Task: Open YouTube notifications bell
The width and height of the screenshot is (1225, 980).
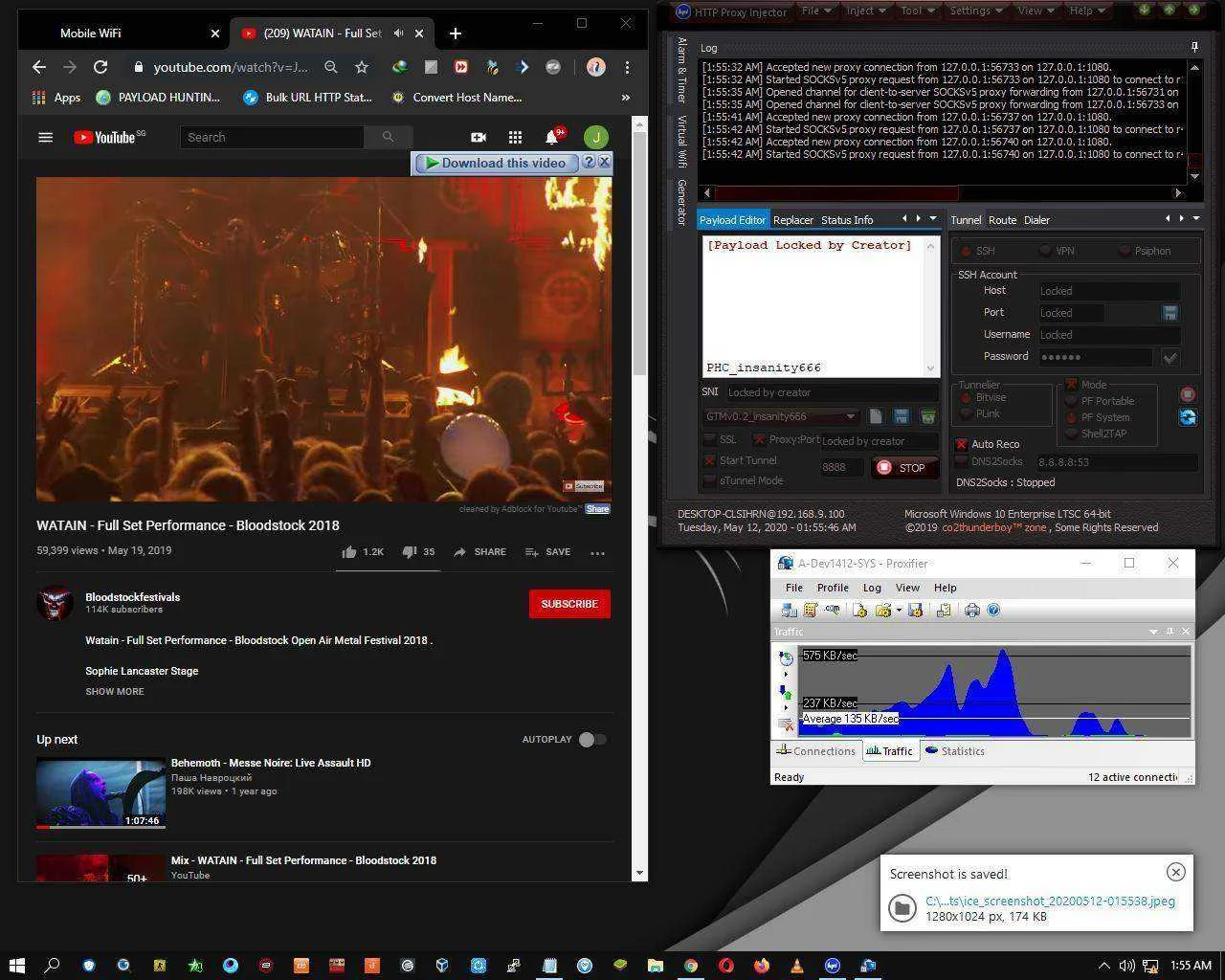Action: coord(552,137)
